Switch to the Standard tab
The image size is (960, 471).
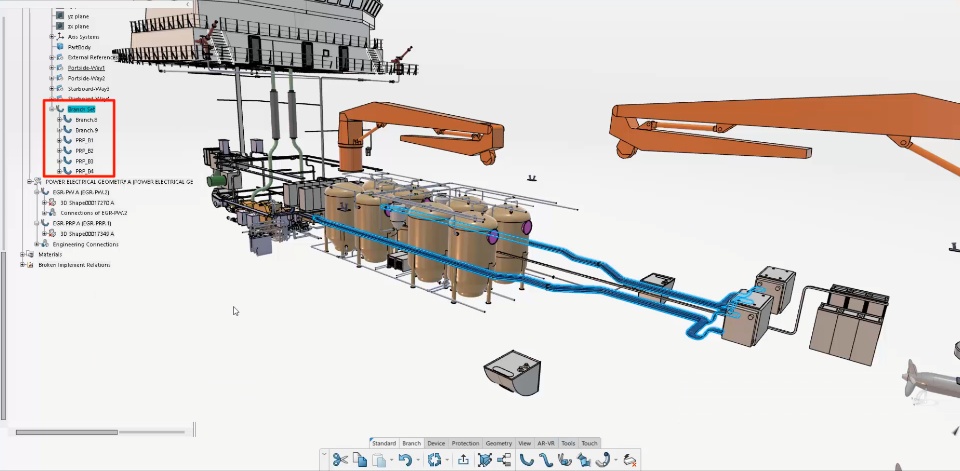click(x=384, y=443)
